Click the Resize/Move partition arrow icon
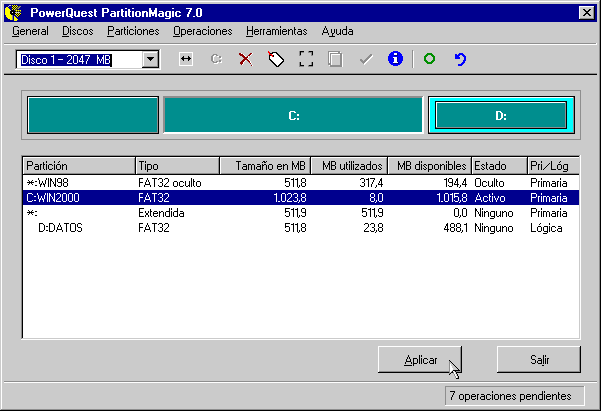The image size is (601, 411). point(186,59)
